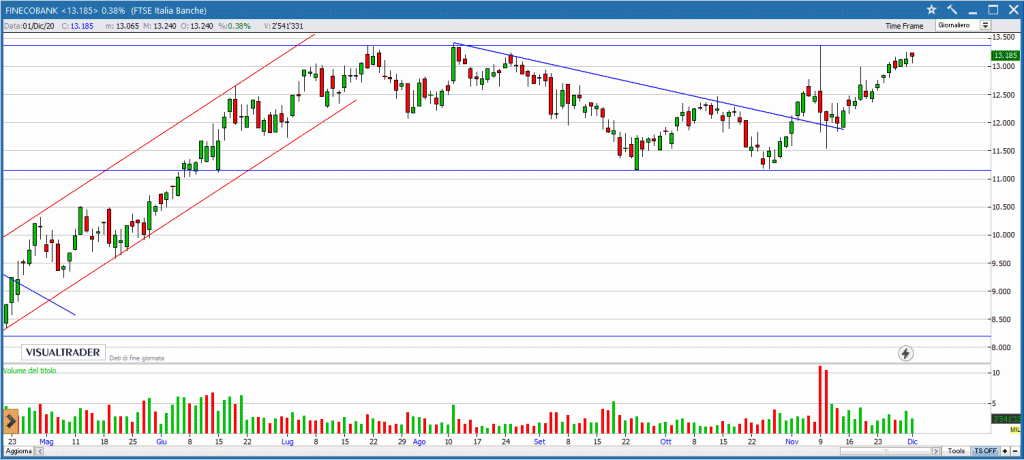Screen dimensions: 1024x460
Task: Click the 'Mag' month label on time axis
Action: [x=46, y=442]
